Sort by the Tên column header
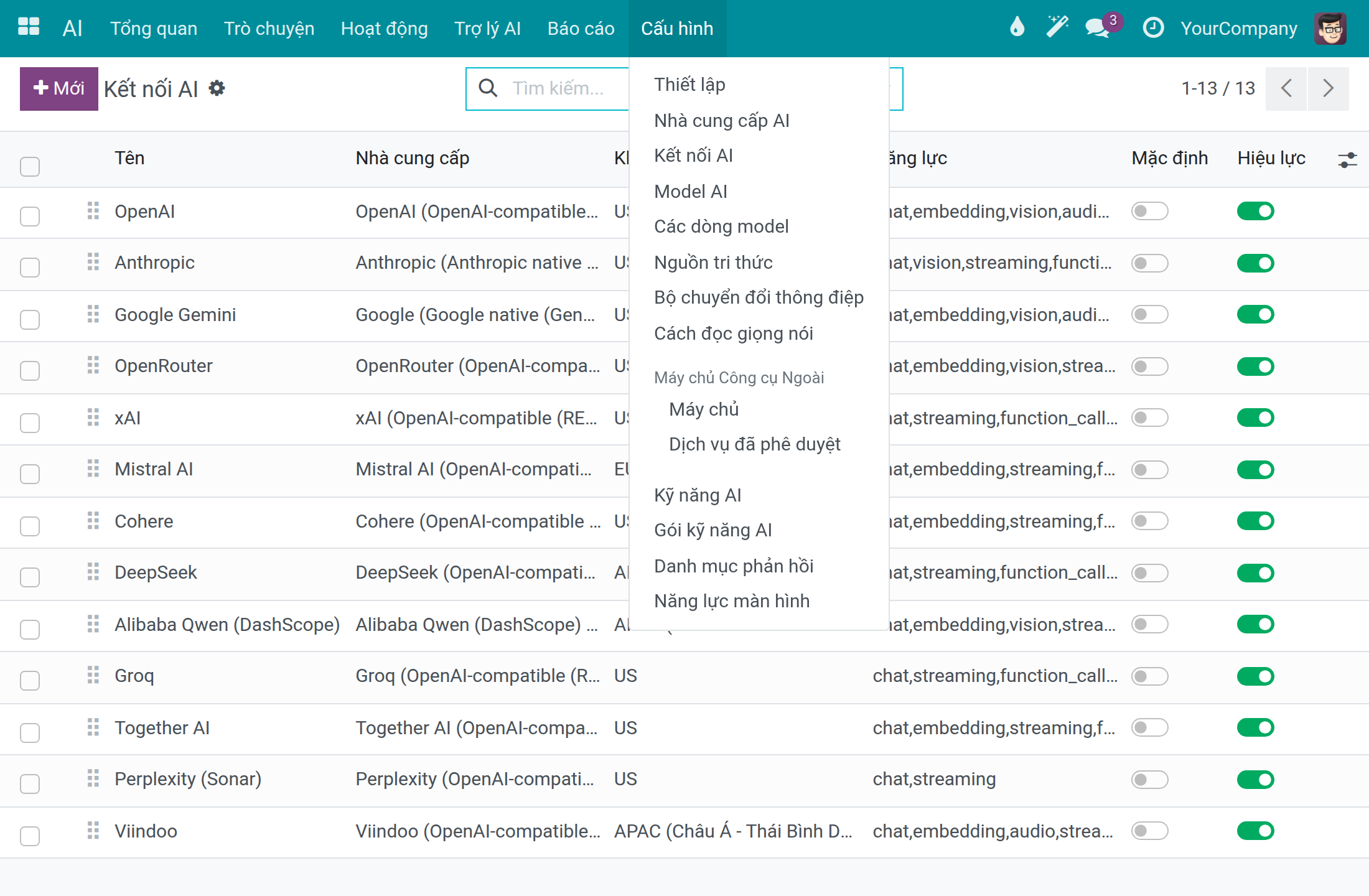This screenshot has width=1369, height=896. [x=129, y=158]
